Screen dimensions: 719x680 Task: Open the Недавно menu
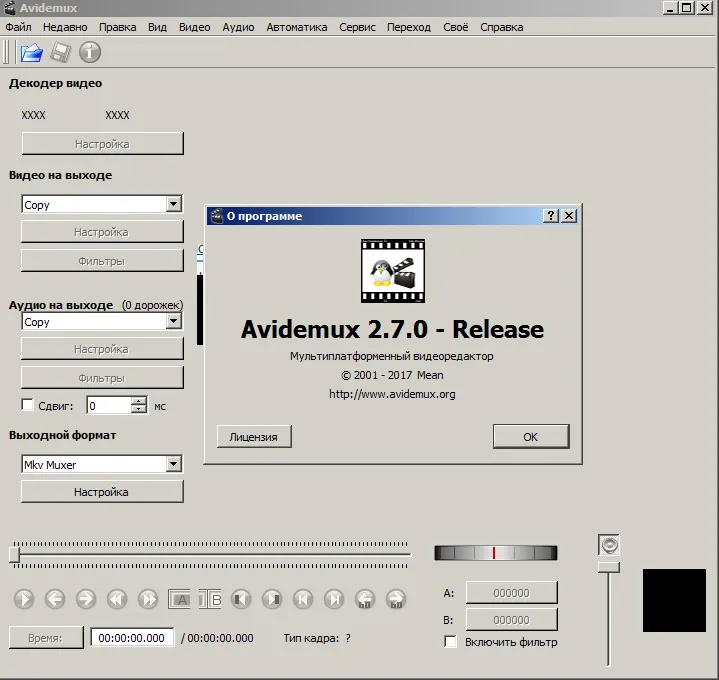tap(65, 27)
